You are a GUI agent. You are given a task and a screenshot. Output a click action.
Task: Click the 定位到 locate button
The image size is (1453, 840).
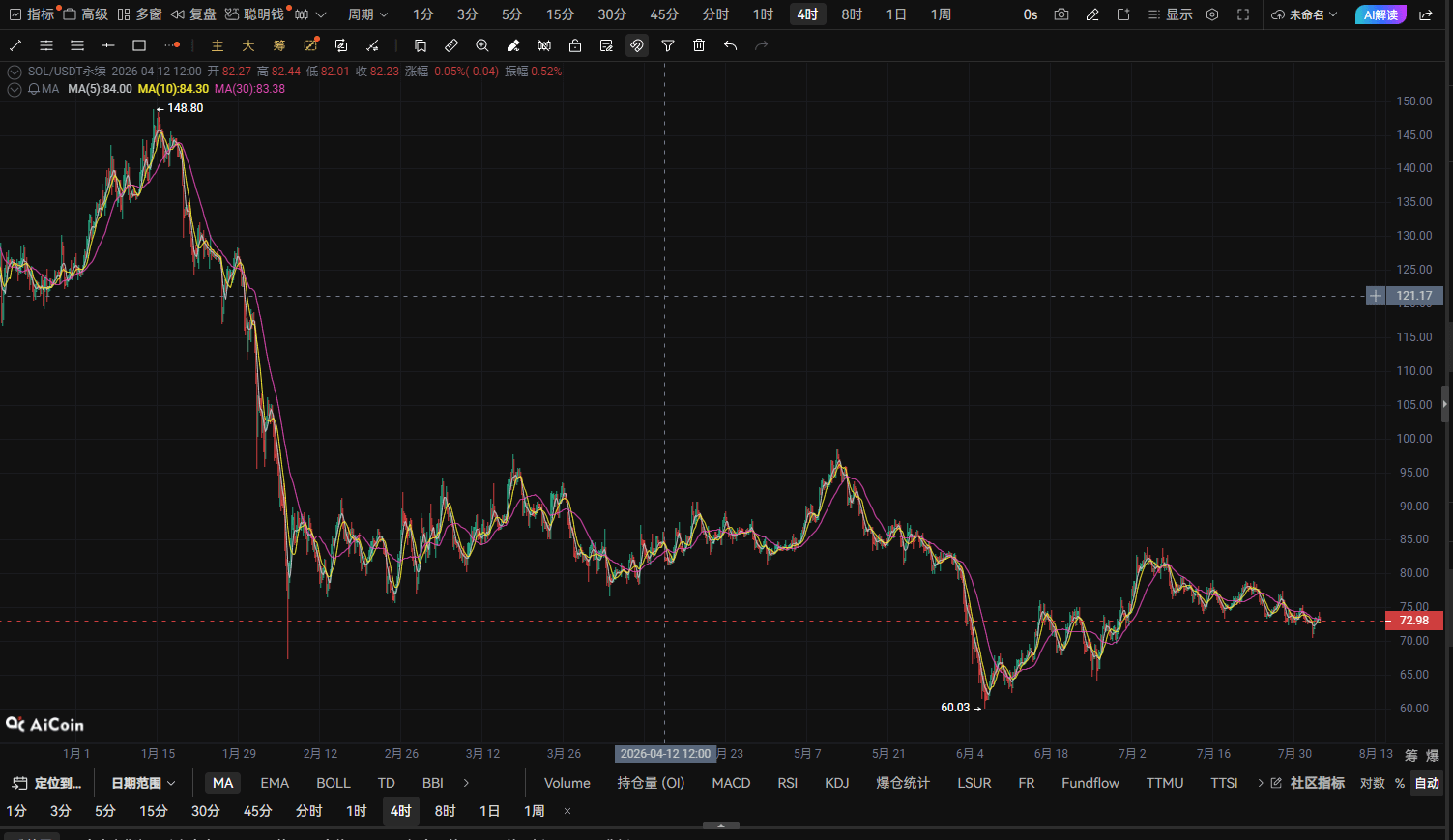(47, 783)
